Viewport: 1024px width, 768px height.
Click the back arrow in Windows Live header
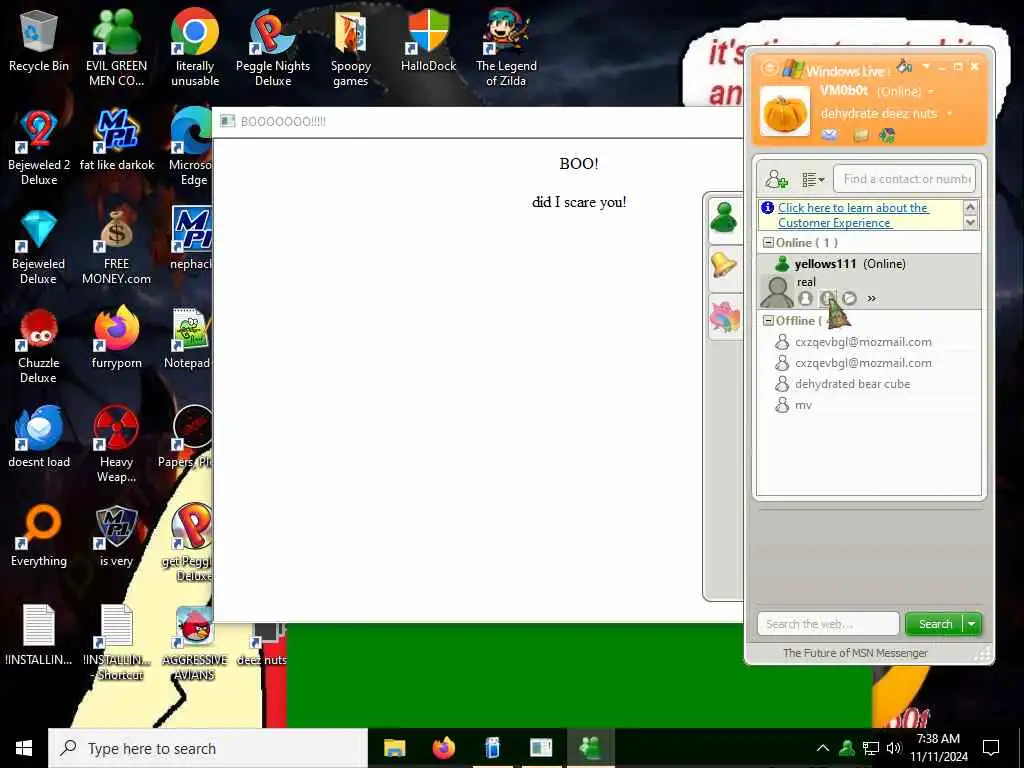769,68
